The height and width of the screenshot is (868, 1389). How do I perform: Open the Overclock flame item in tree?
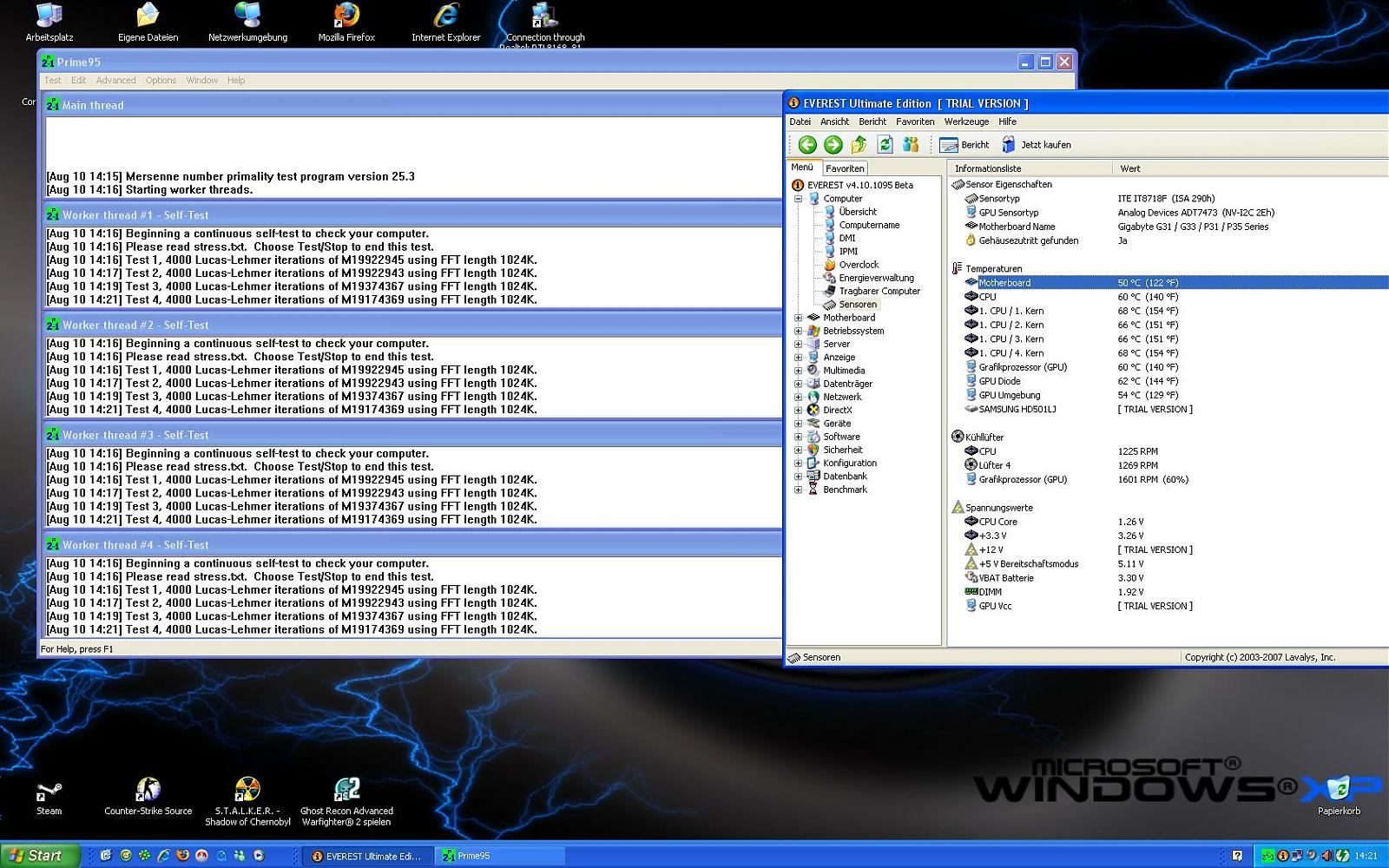point(858,265)
